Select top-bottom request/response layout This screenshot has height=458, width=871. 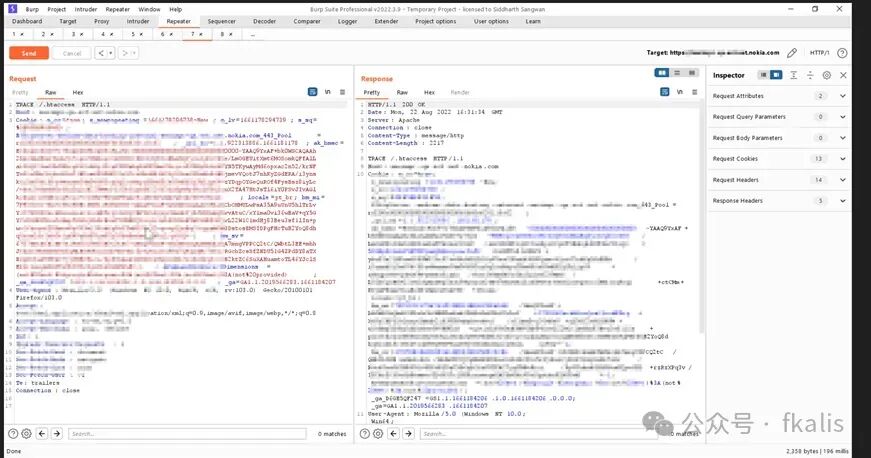tap(677, 73)
